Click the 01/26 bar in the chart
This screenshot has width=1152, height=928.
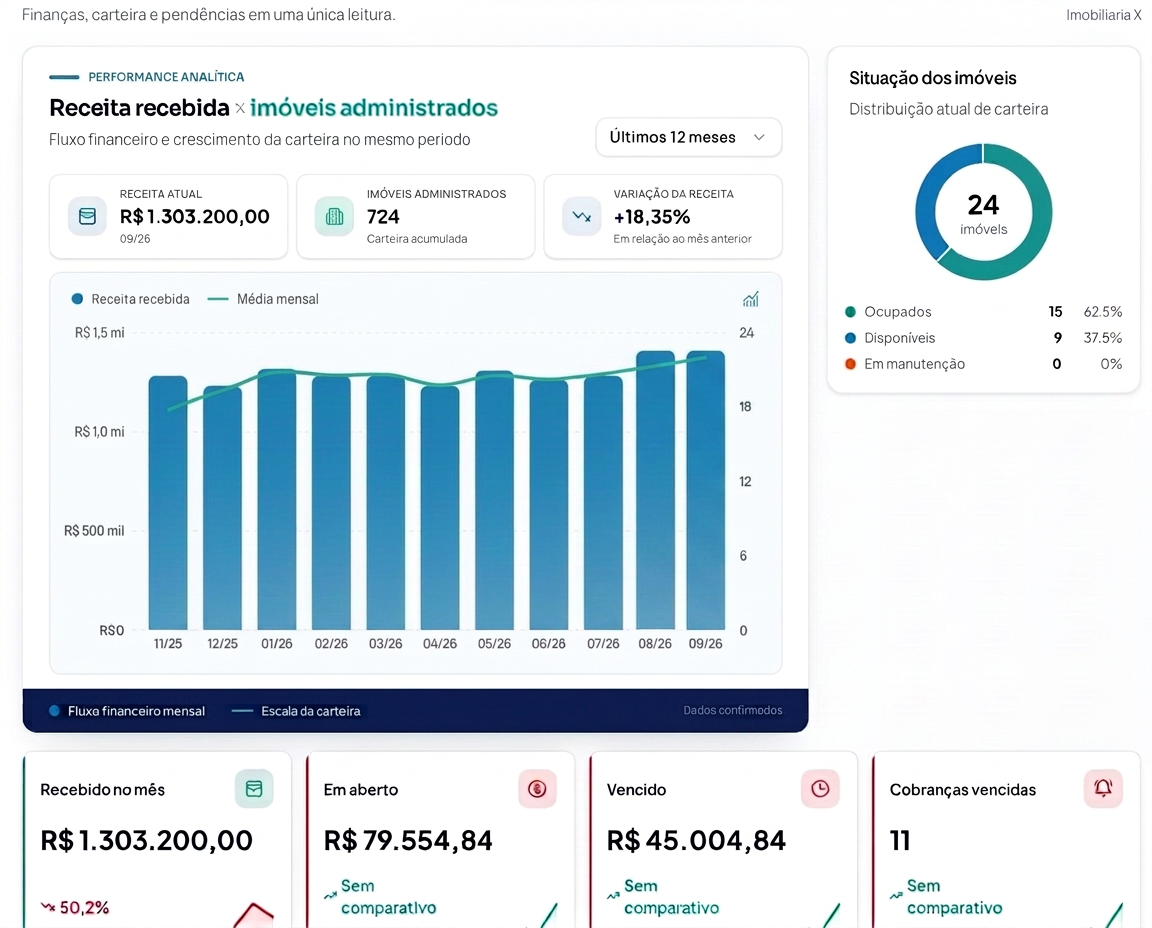[277, 500]
